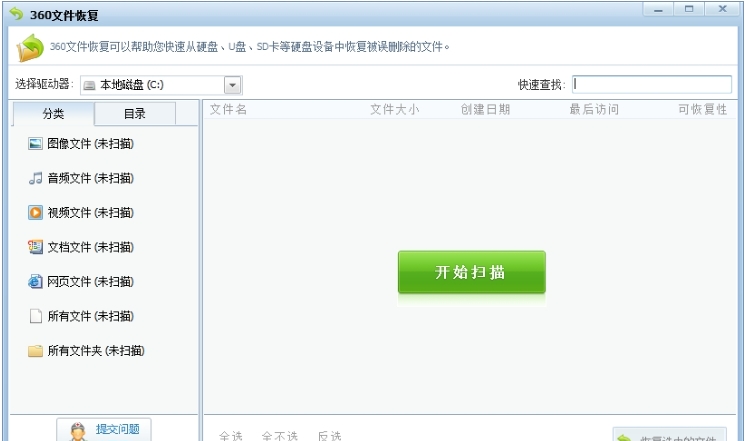Click the 360 file recovery title bar logo
This screenshot has width=748, height=441.
coord(17,14)
